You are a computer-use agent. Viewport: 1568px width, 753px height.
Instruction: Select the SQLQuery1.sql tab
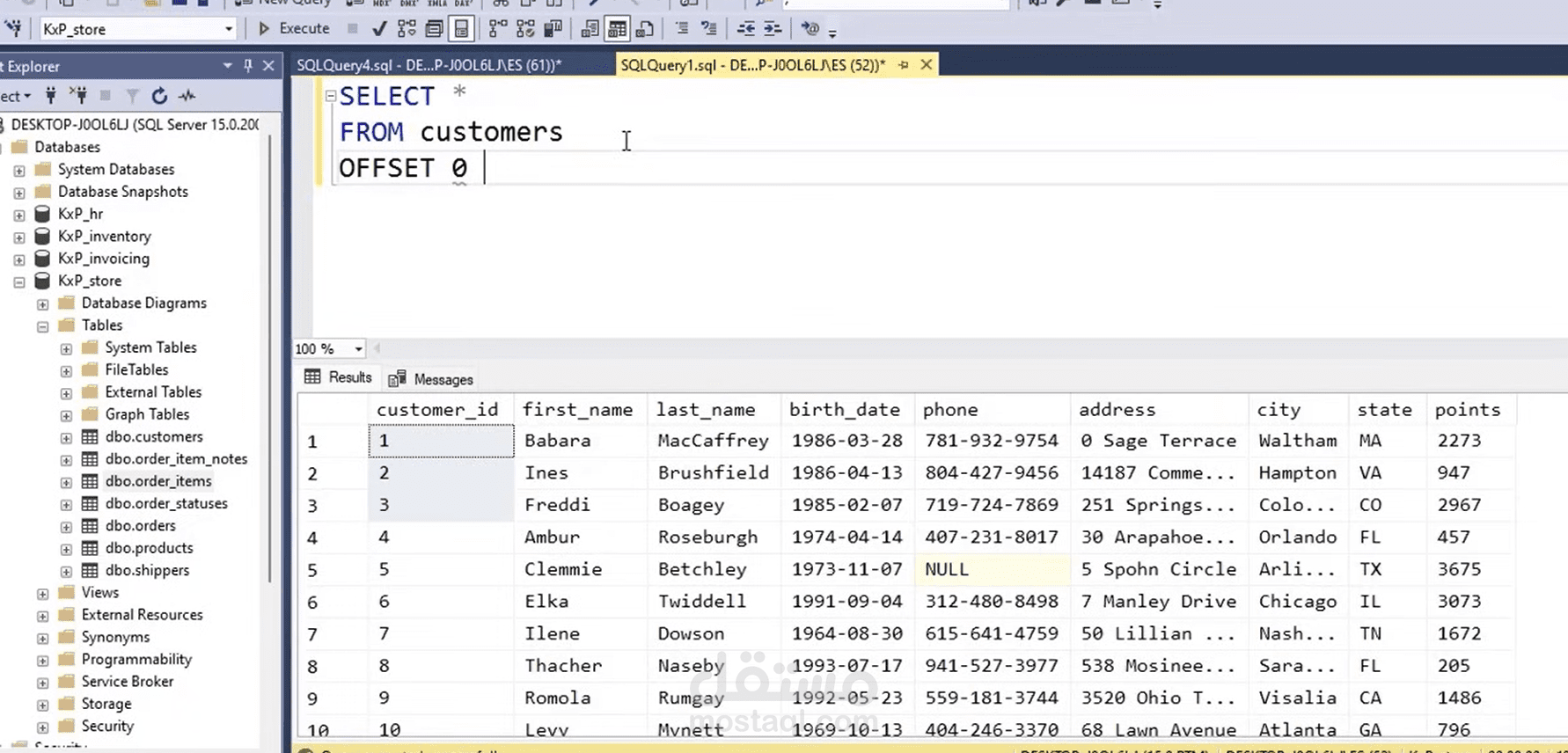click(x=753, y=65)
